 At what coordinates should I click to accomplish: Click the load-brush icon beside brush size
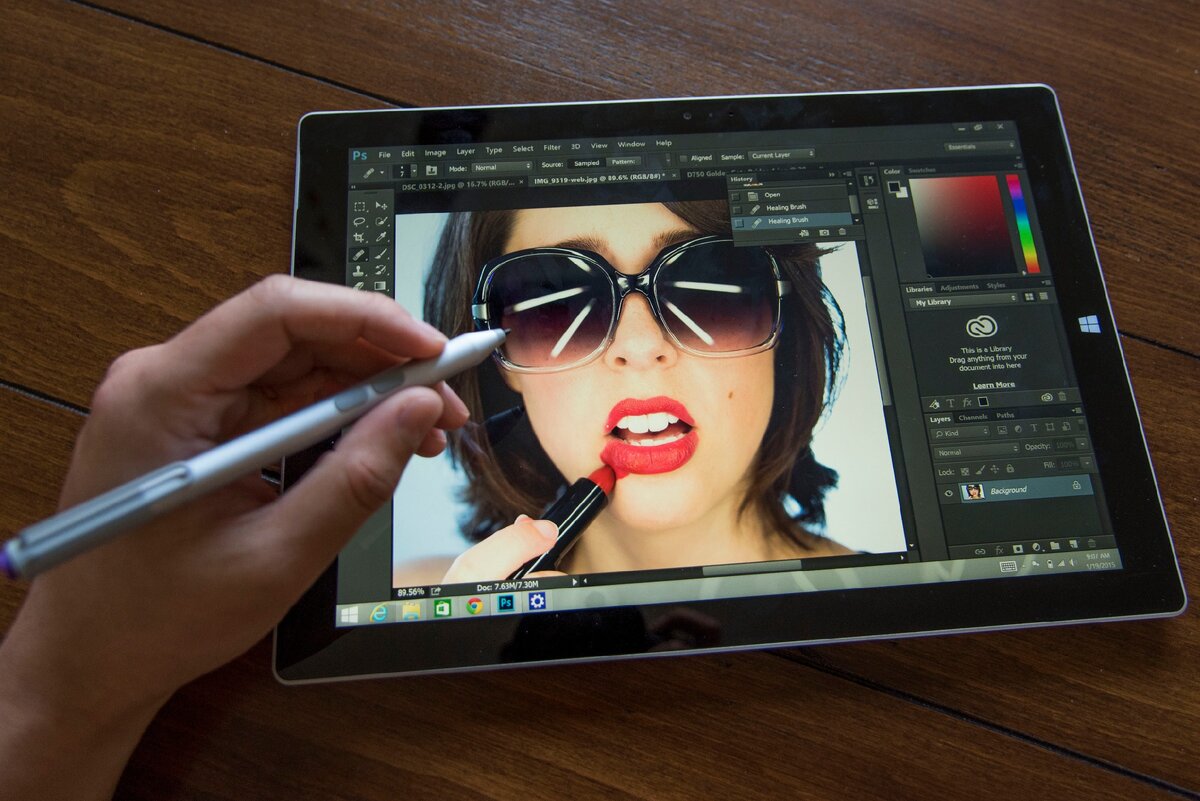pos(432,170)
